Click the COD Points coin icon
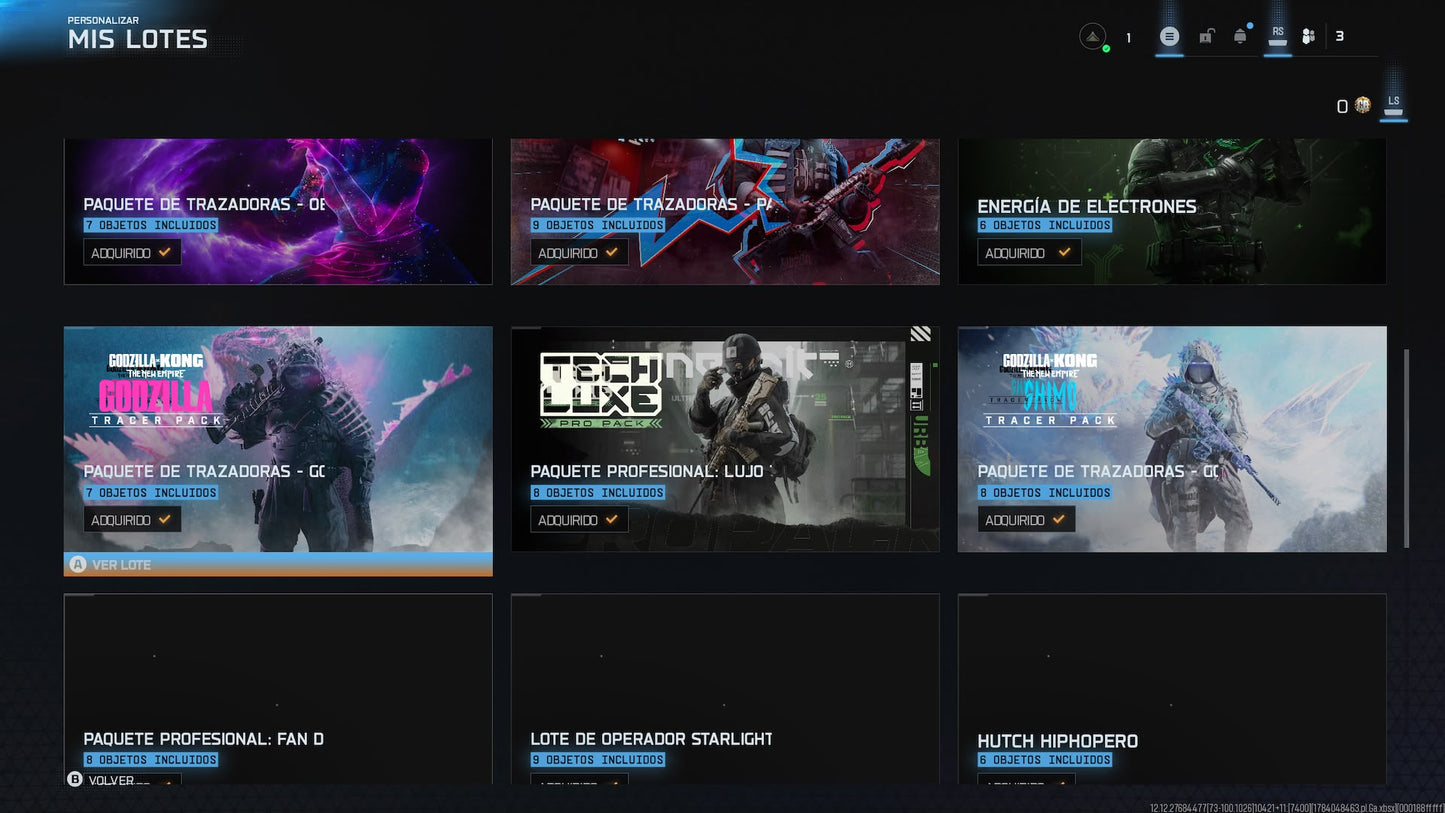 (x=1362, y=105)
